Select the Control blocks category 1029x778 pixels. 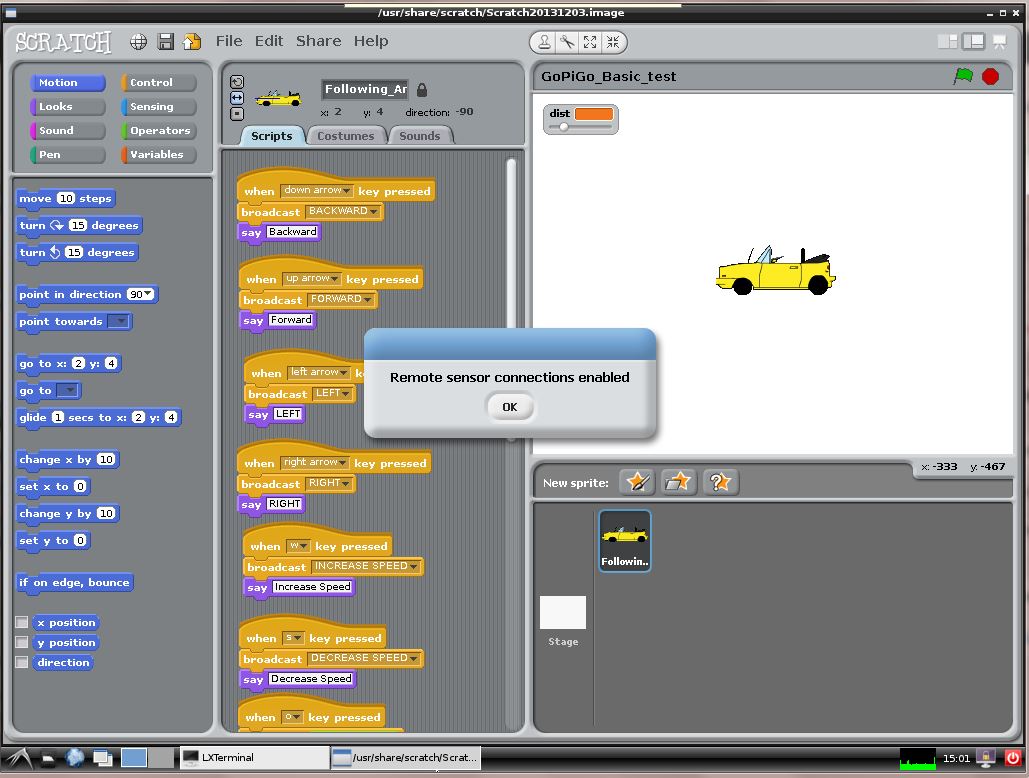(x=158, y=83)
